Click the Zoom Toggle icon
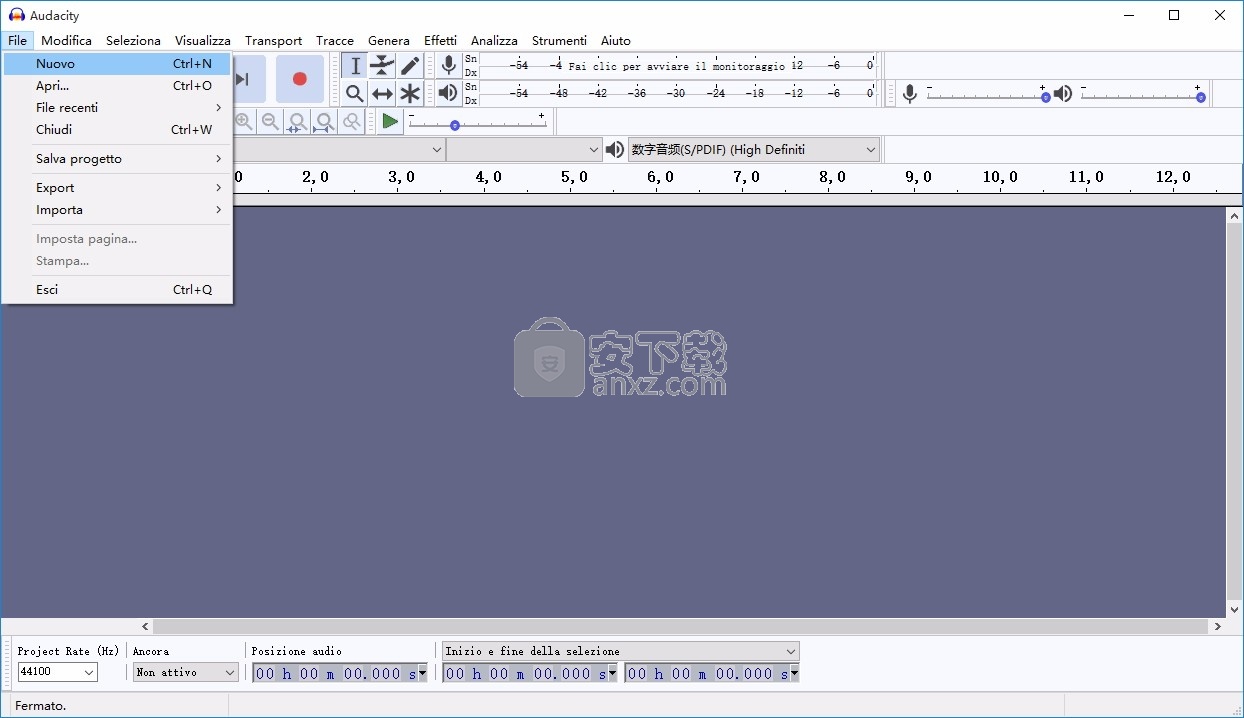1244x718 pixels. (x=351, y=122)
